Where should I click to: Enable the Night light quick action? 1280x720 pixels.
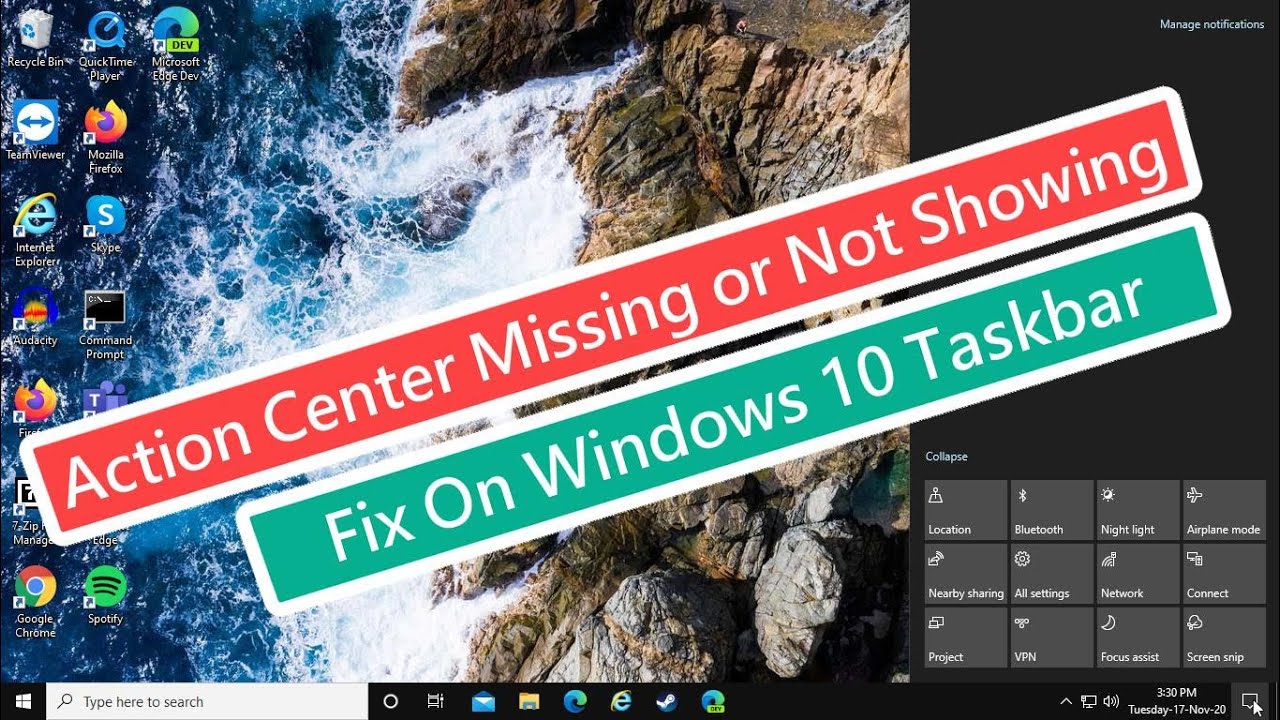point(1138,510)
